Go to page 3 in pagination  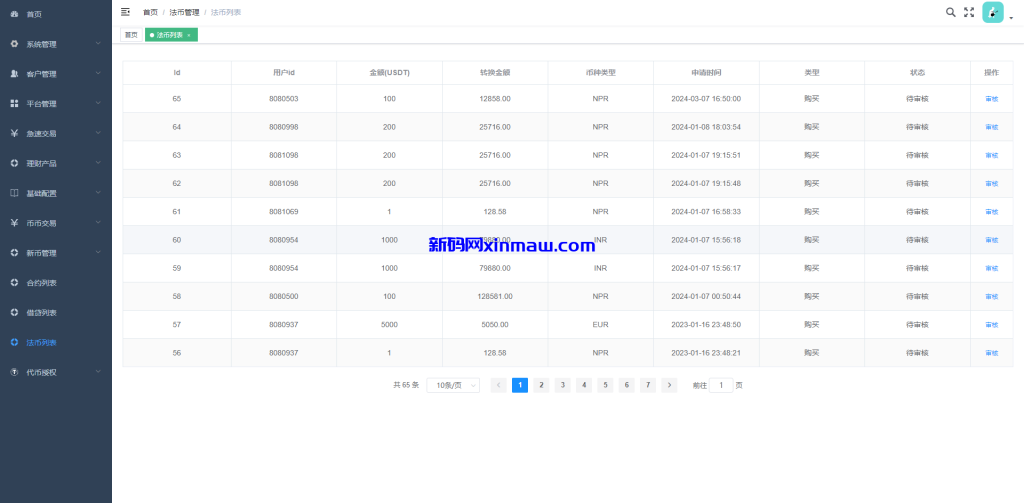562,385
